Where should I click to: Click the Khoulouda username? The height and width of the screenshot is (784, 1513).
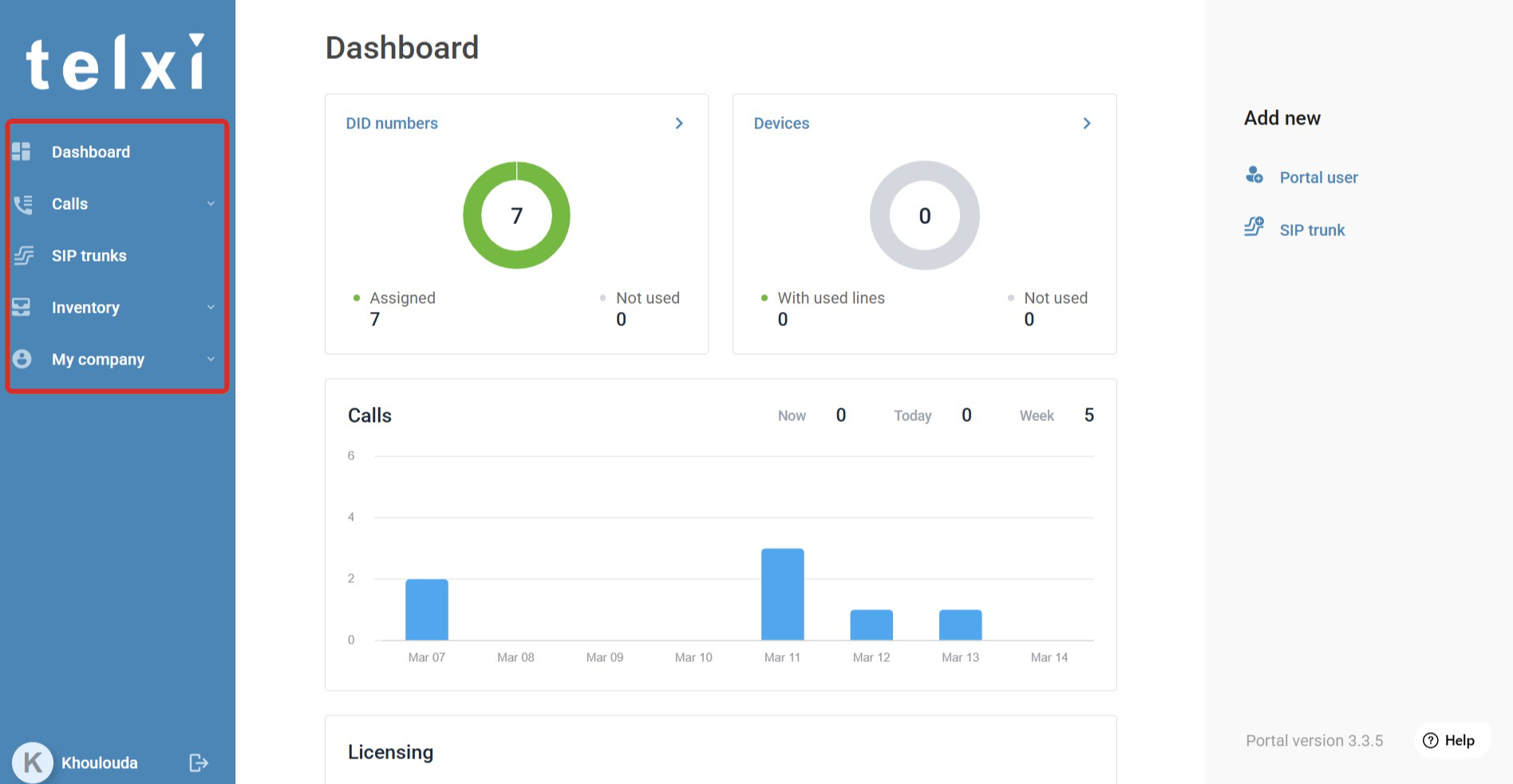point(100,763)
